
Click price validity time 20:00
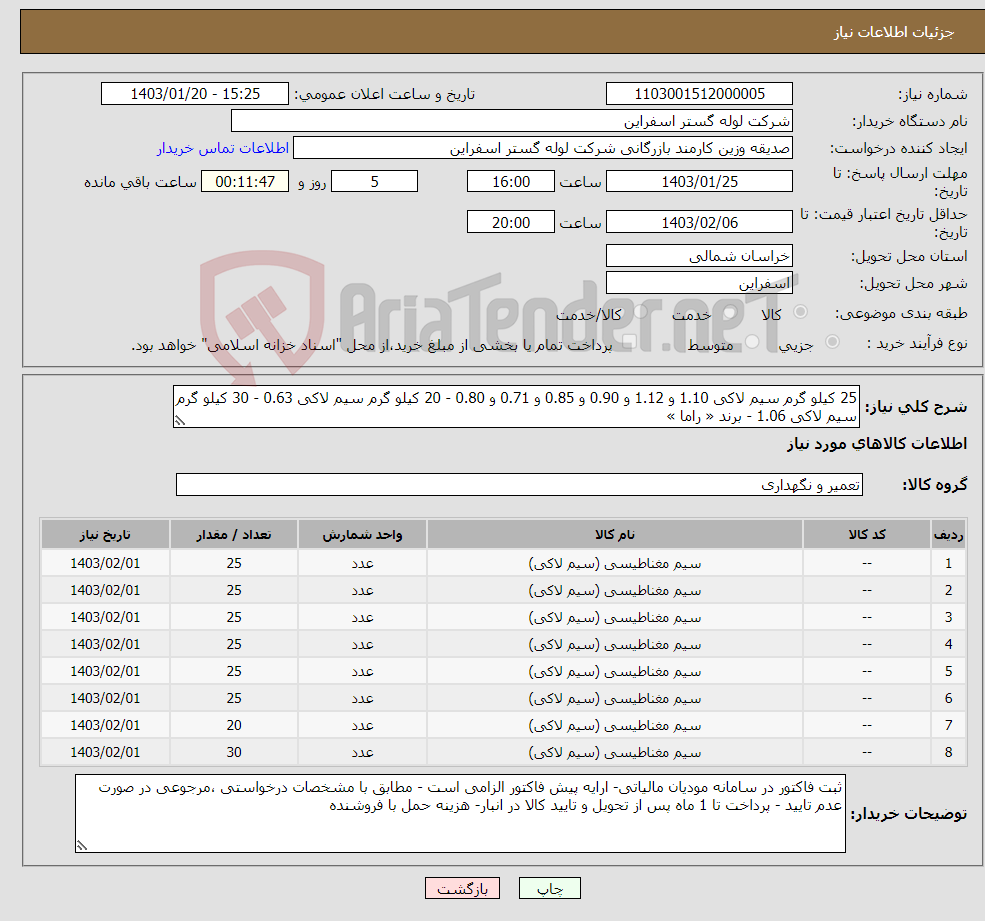511,222
